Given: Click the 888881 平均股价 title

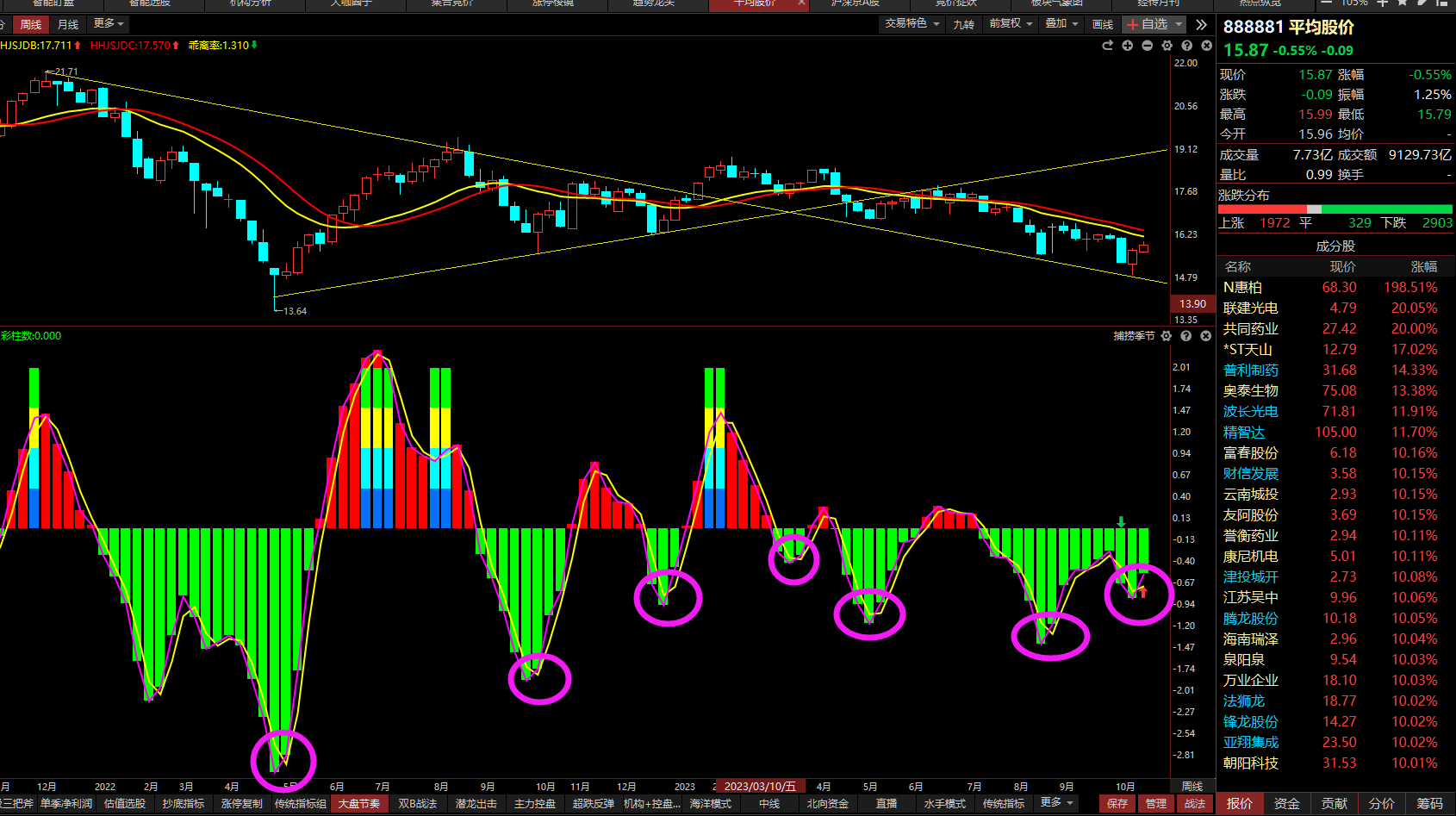Looking at the screenshot, I should 1289,28.
